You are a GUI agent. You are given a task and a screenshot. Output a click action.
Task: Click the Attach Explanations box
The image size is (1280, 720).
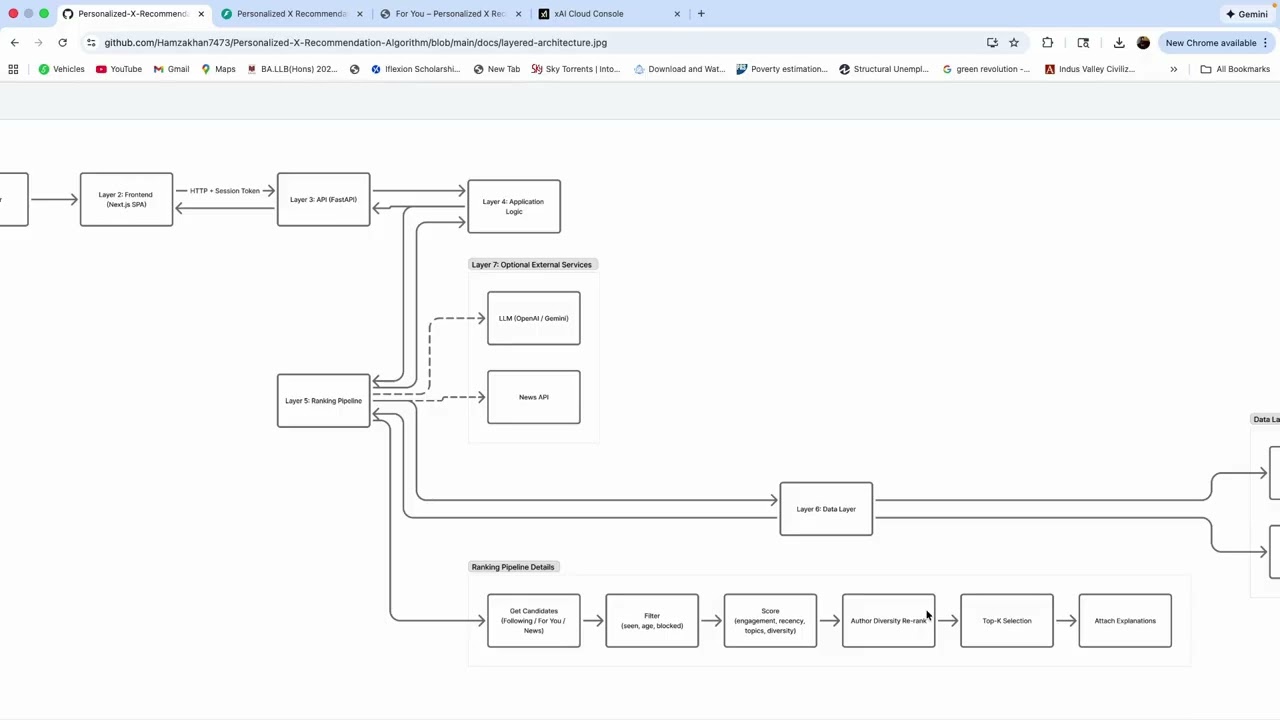(x=1125, y=621)
